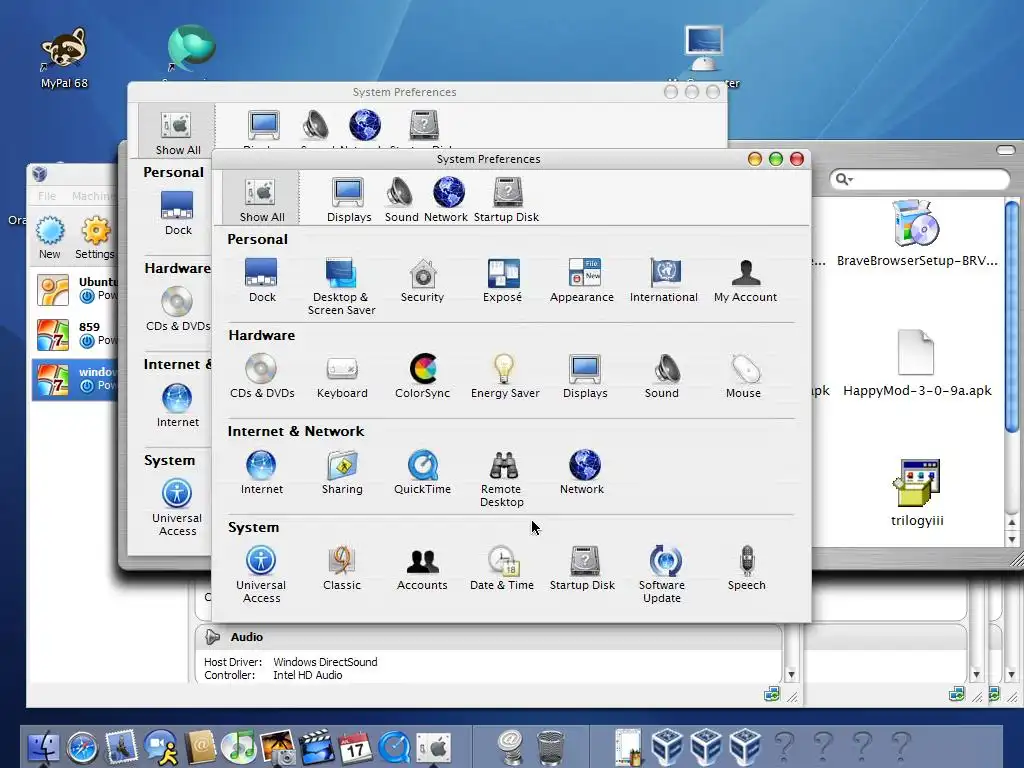Screen dimensions: 1024x768
Task: Open the Keyboard preference pane
Action: click(342, 376)
